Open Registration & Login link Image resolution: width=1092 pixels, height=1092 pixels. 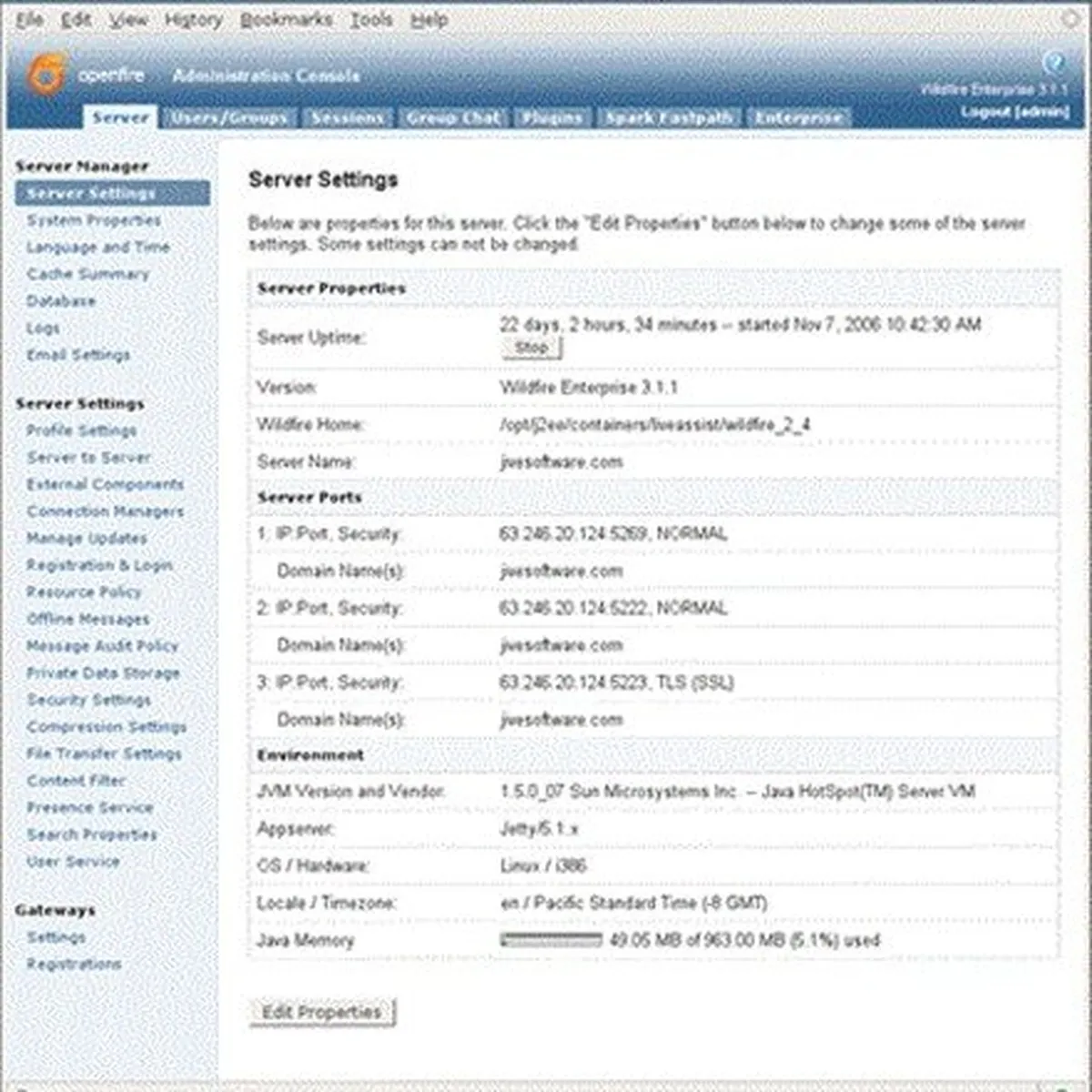point(99,565)
